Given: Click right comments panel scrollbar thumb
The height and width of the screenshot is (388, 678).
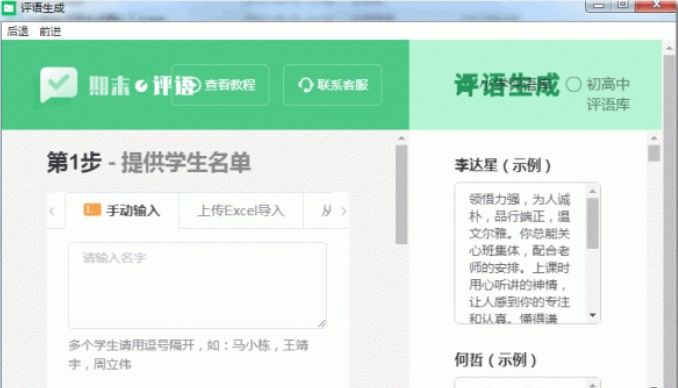Looking at the screenshot, I should [x=654, y=153].
